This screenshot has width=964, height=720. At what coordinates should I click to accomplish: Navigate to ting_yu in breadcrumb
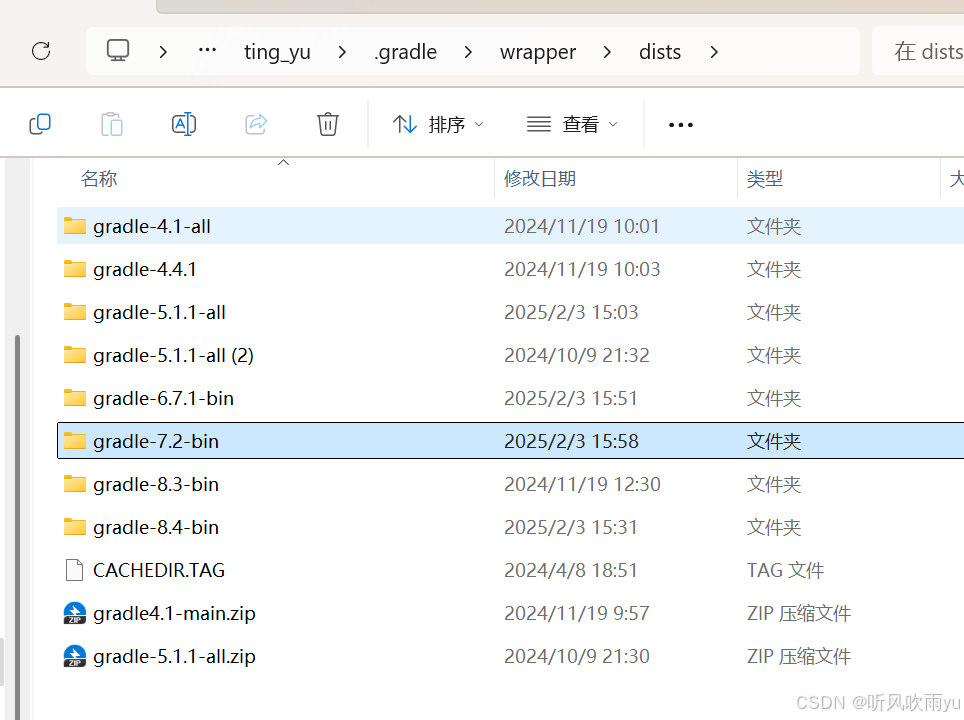coord(277,52)
